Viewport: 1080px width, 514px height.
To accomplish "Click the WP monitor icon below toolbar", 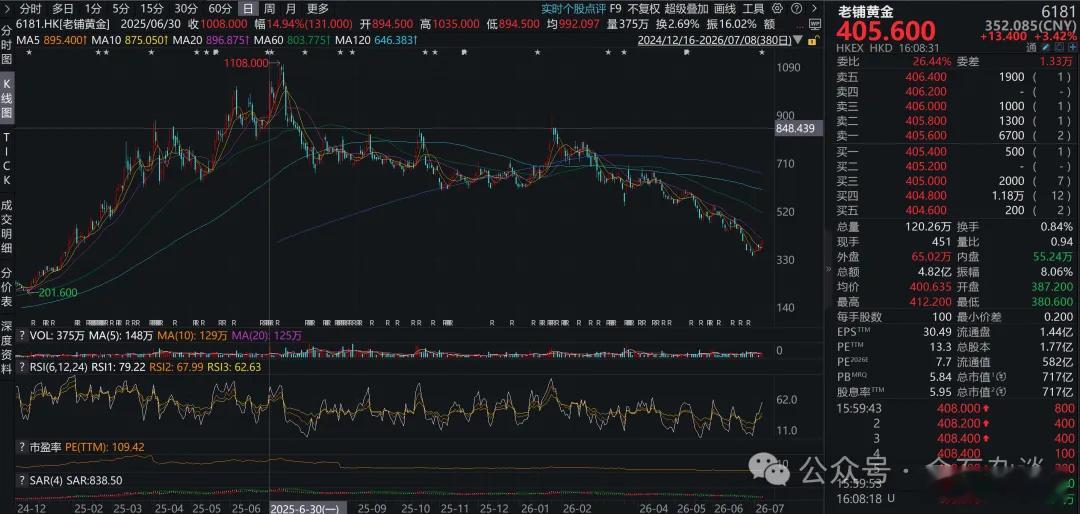I will (815, 24).
